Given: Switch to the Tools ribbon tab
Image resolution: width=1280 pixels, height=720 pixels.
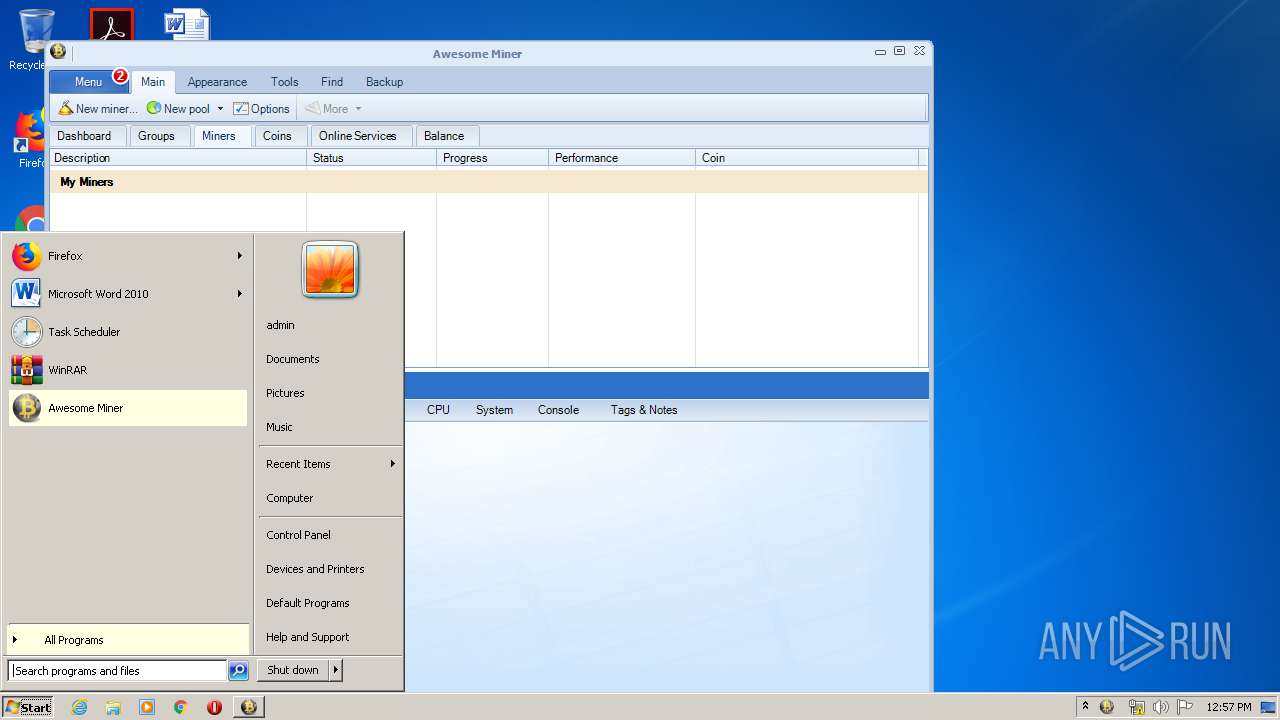Looking at the screenshot, I should coord(284,82).
